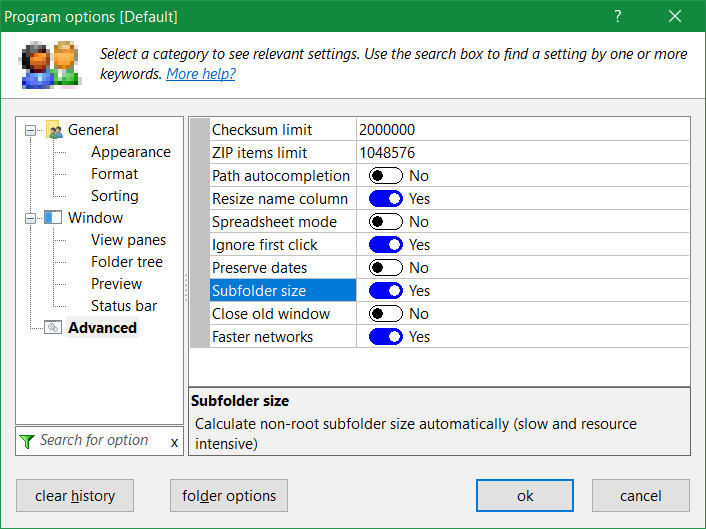The height and width of the screenshot is (529, 706).
Task: Turn off Resize name column toggle
Action: [x=386, y=199]
